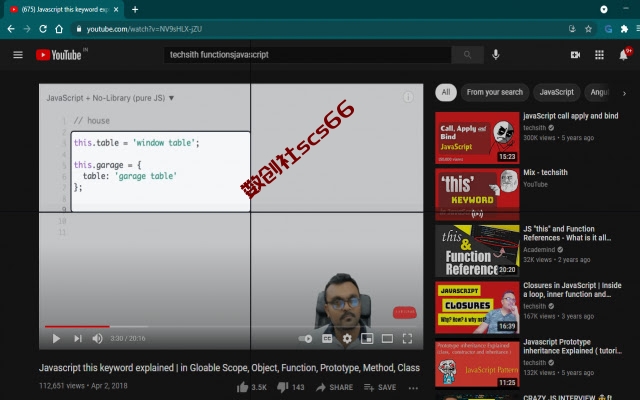Click the video title text
This screenshot has height=400, width=640.
click(229, 368)
